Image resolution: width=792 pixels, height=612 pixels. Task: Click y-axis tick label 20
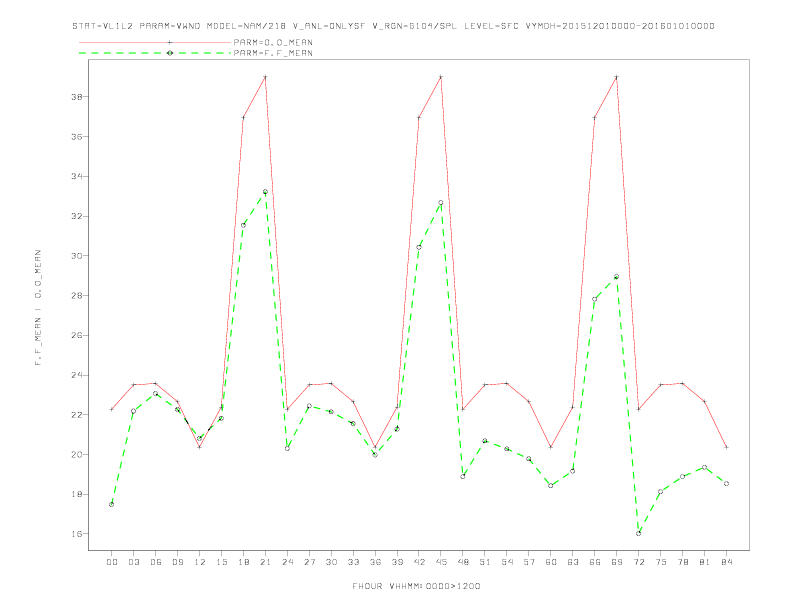77,454
